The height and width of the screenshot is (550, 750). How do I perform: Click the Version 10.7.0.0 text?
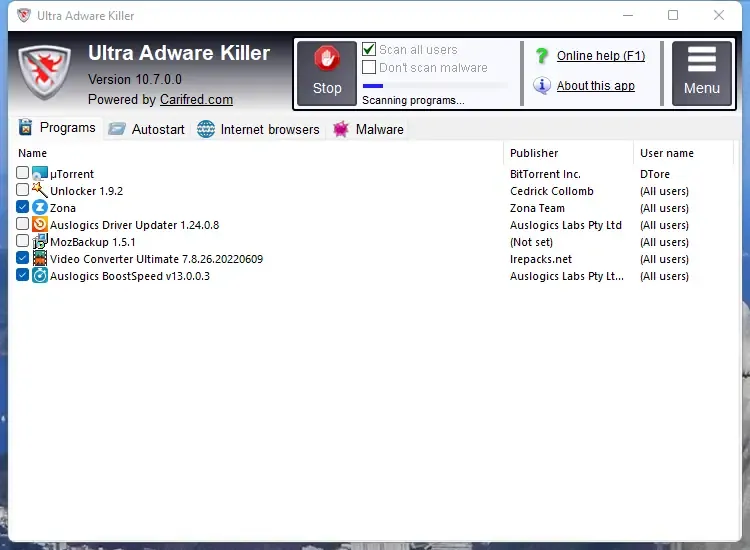coord(135,79)
